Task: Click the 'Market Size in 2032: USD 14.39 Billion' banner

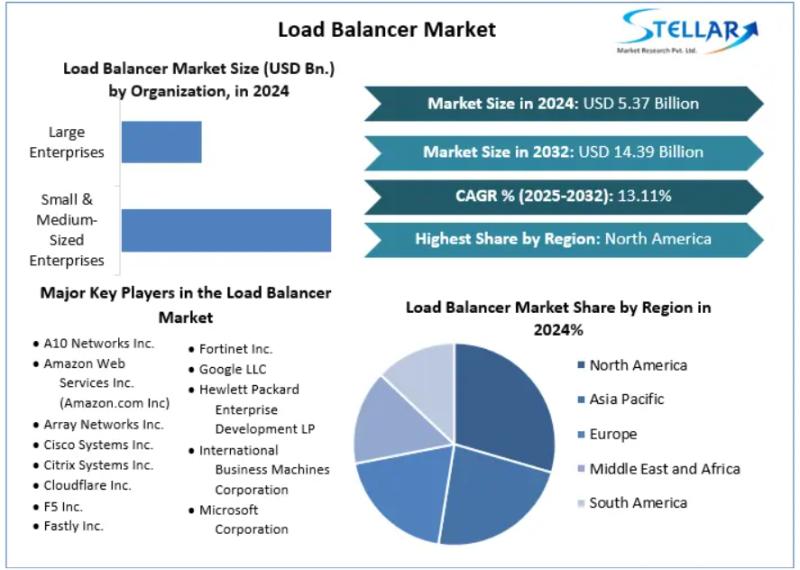Action: pos(563,152)
